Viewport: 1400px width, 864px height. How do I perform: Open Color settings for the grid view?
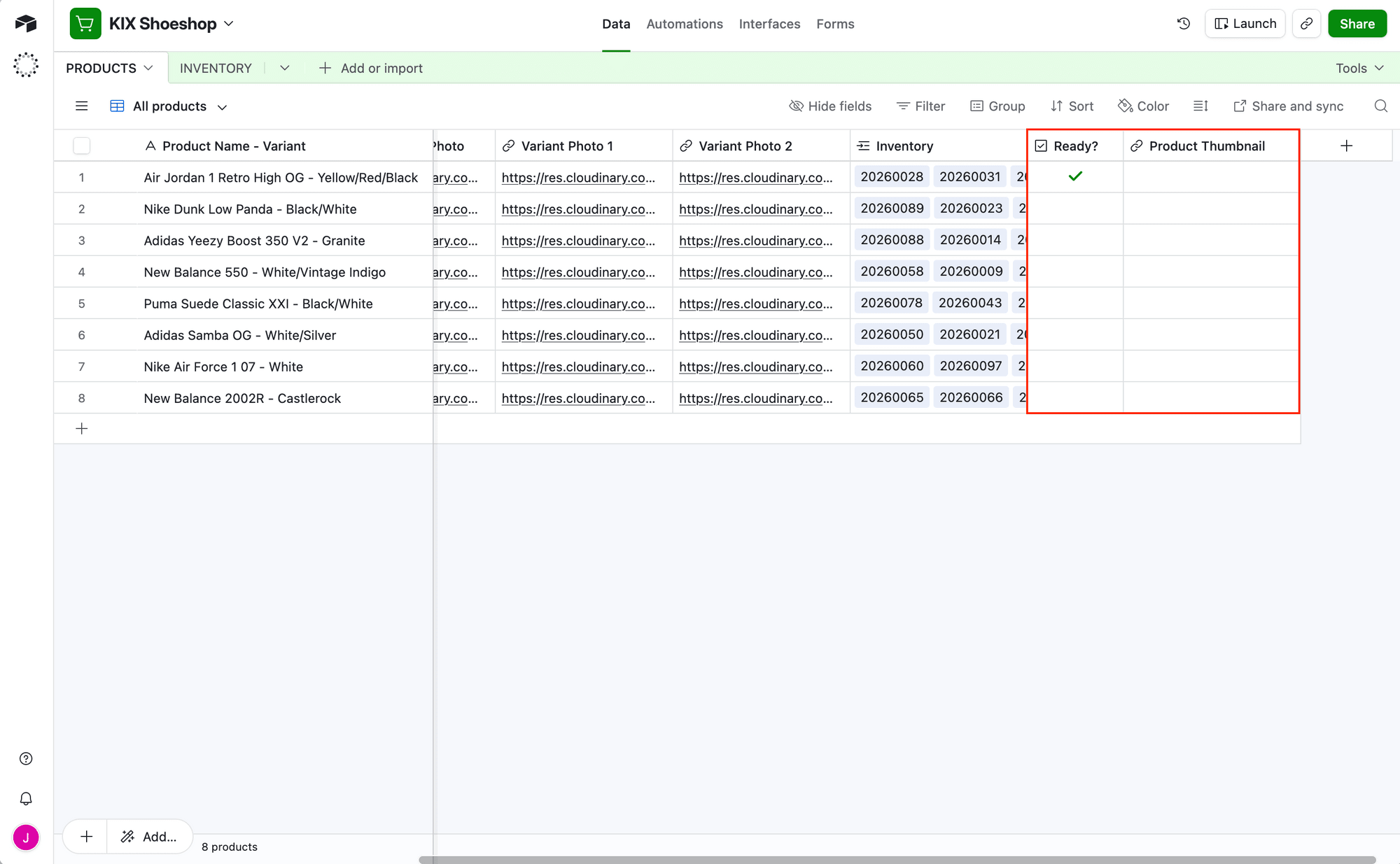pos(1143,106)
